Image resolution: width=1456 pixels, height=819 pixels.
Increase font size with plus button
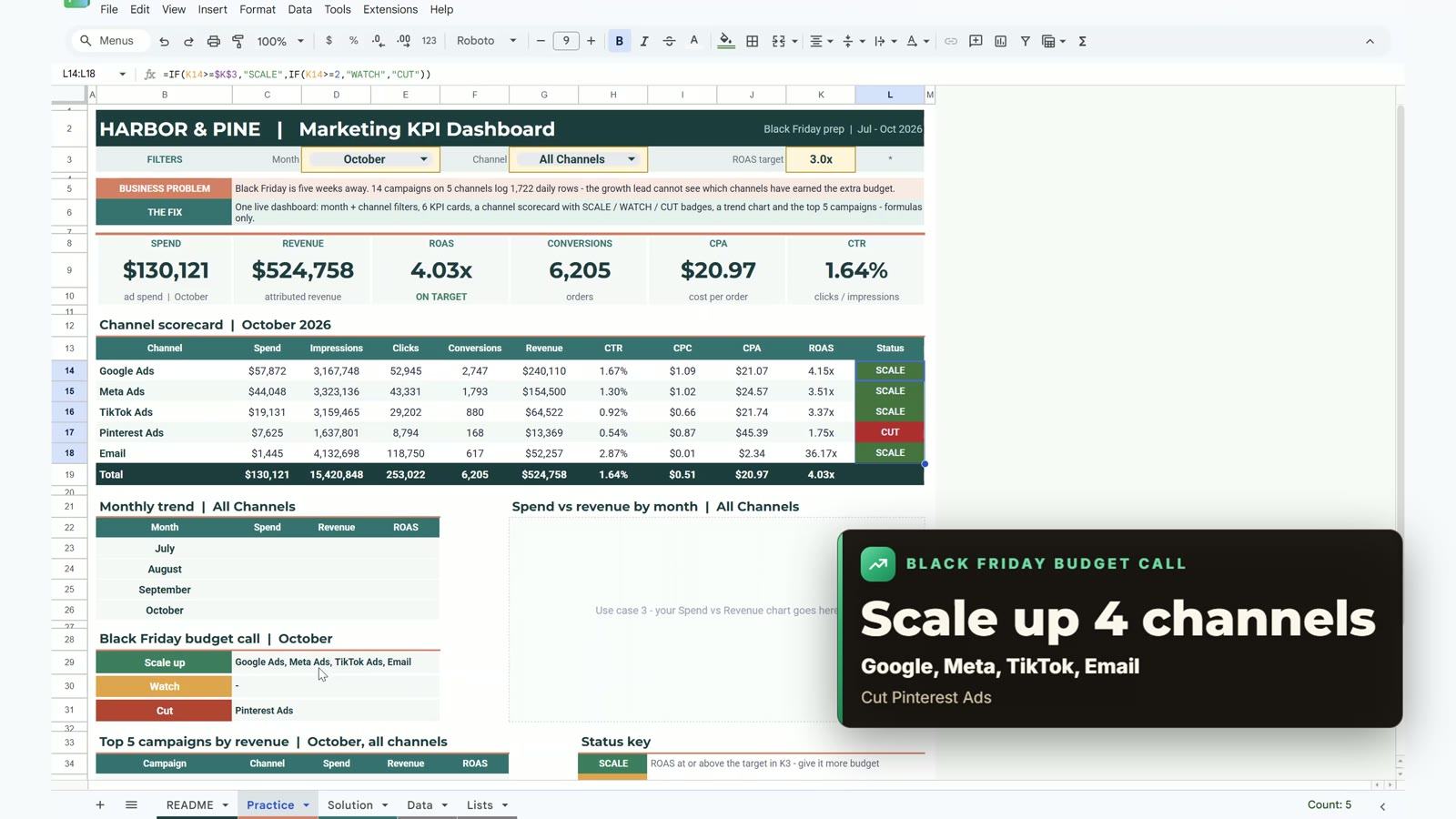click(x=591, y=41)
